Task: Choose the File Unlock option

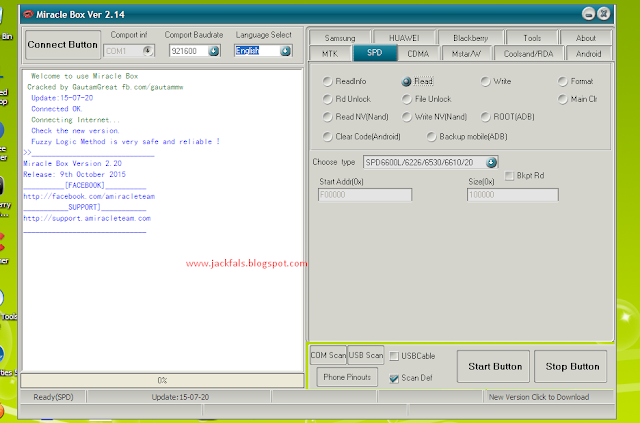Action: pos(406,99)
